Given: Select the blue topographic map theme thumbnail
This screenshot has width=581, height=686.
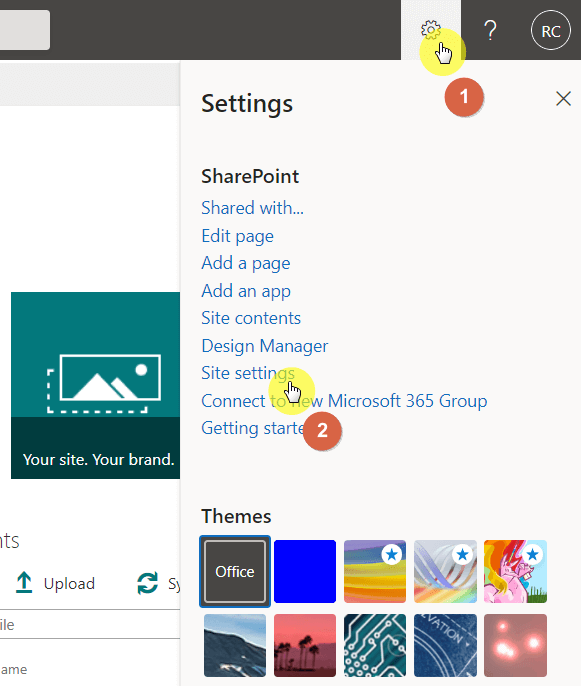Looking at the screenshot, I should [x=445, y=645].
